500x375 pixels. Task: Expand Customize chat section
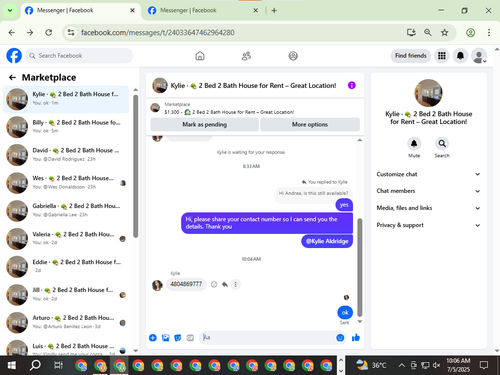tap(428, 174)
